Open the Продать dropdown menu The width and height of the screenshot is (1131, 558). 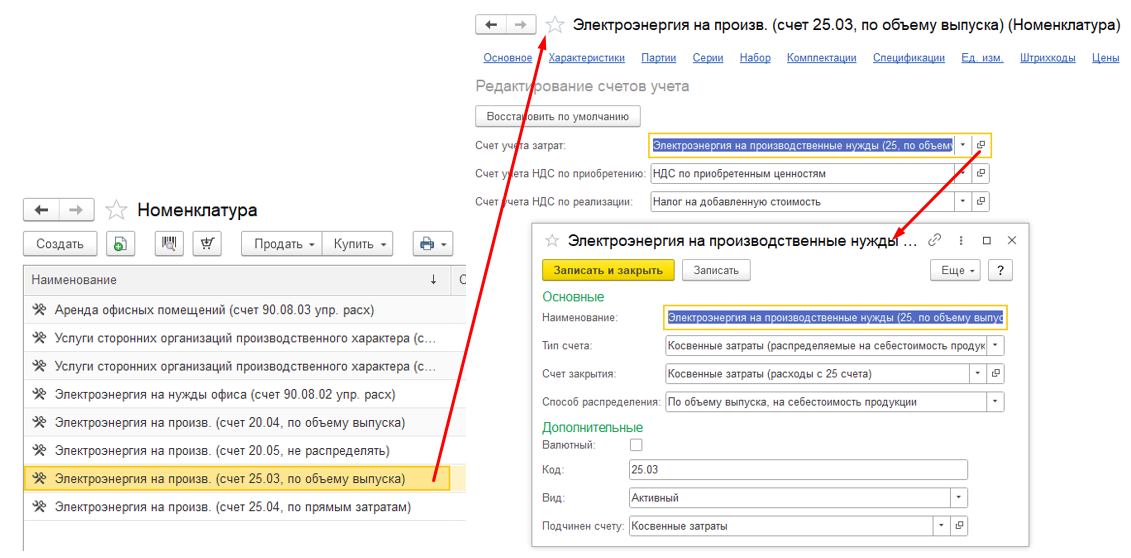(x=281, y=244)
